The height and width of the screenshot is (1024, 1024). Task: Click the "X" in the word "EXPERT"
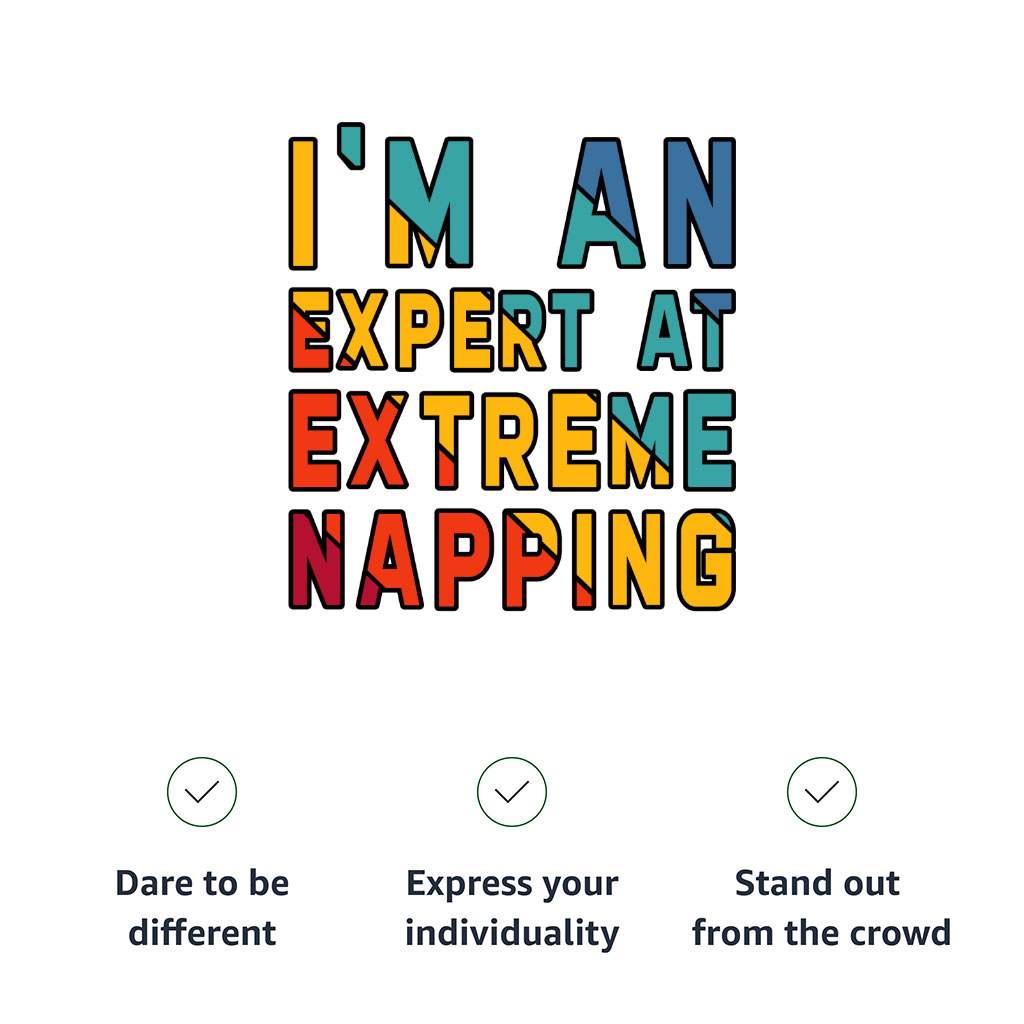coord(365,329)
